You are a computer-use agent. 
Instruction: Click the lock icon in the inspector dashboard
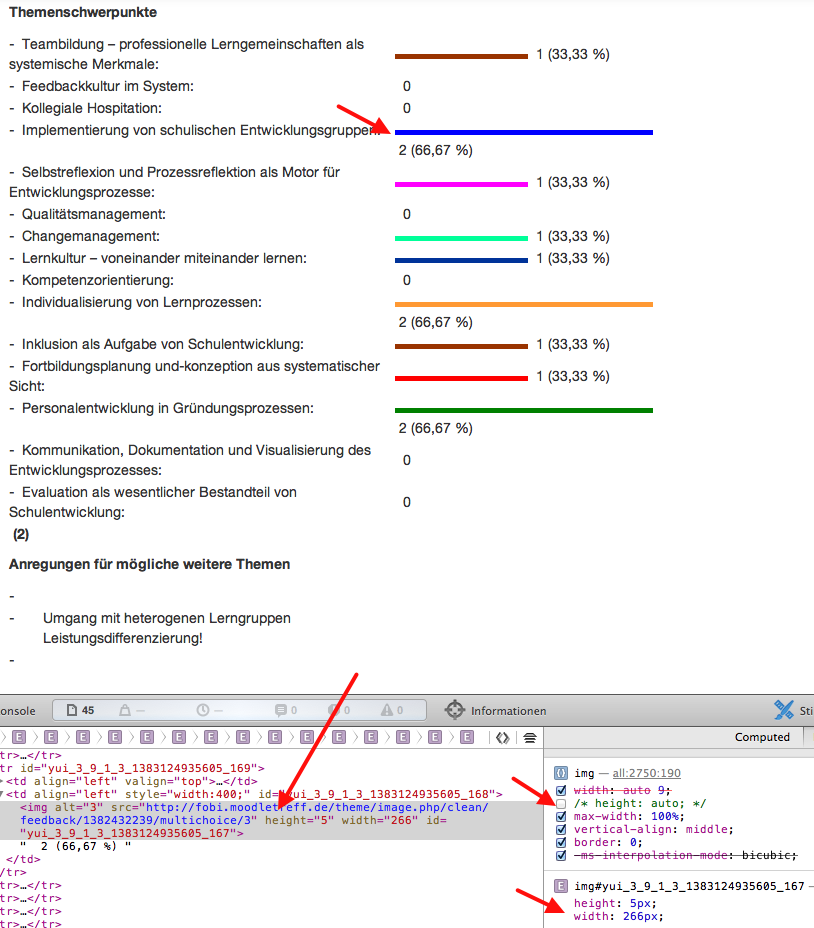click(125, 710)
